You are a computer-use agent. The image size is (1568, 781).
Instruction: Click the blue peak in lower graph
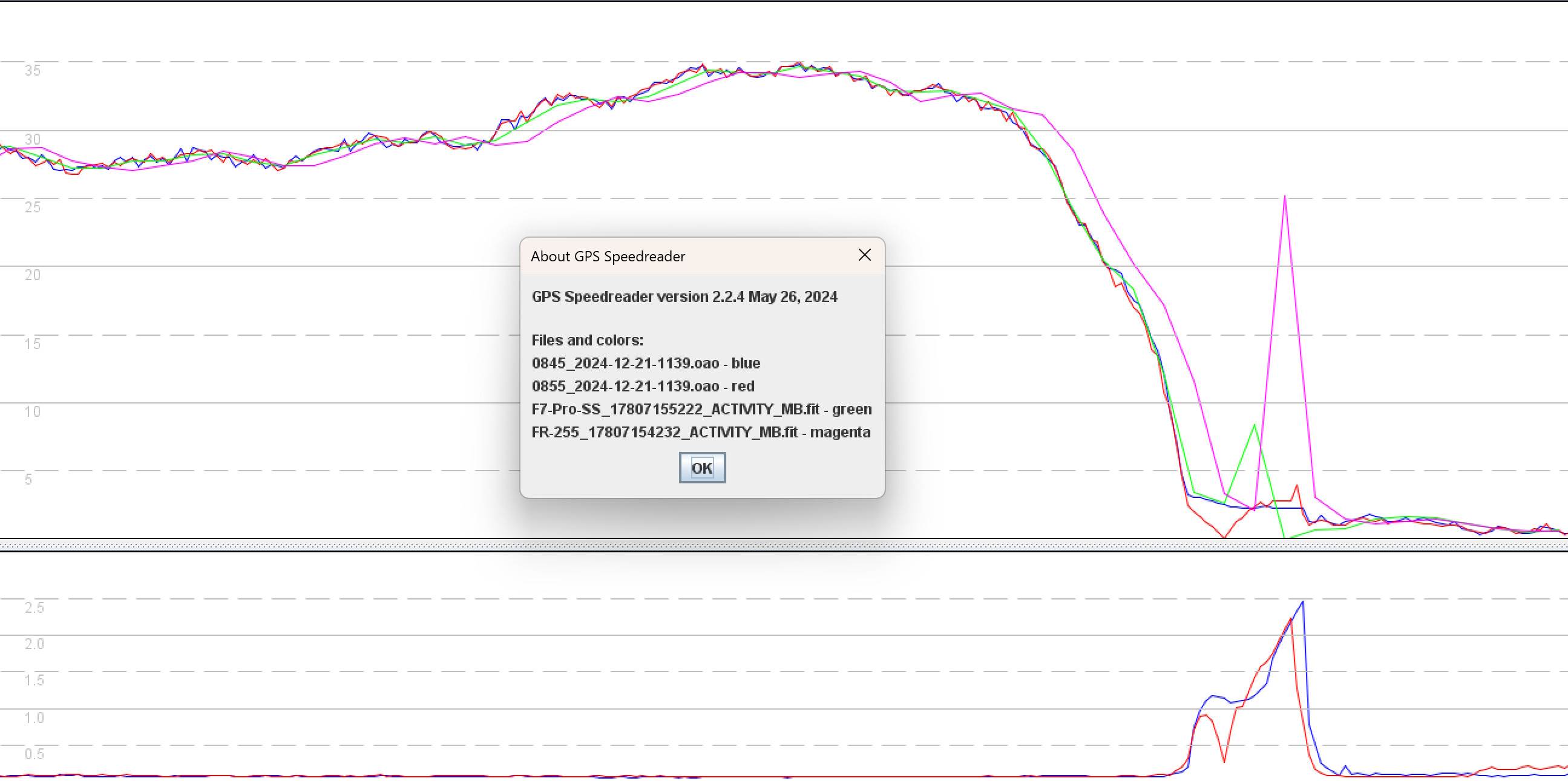[1302, 602]
